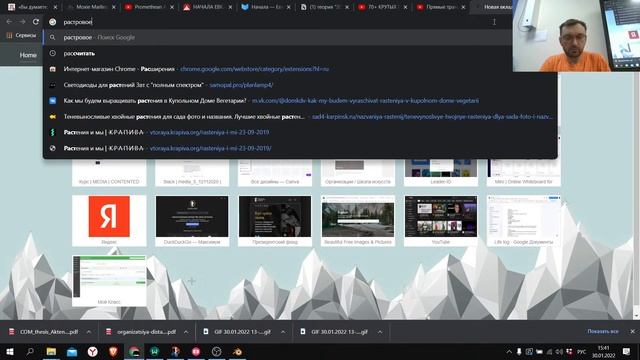Open the Life log Google Документы thumbnail

pos(524,220)
